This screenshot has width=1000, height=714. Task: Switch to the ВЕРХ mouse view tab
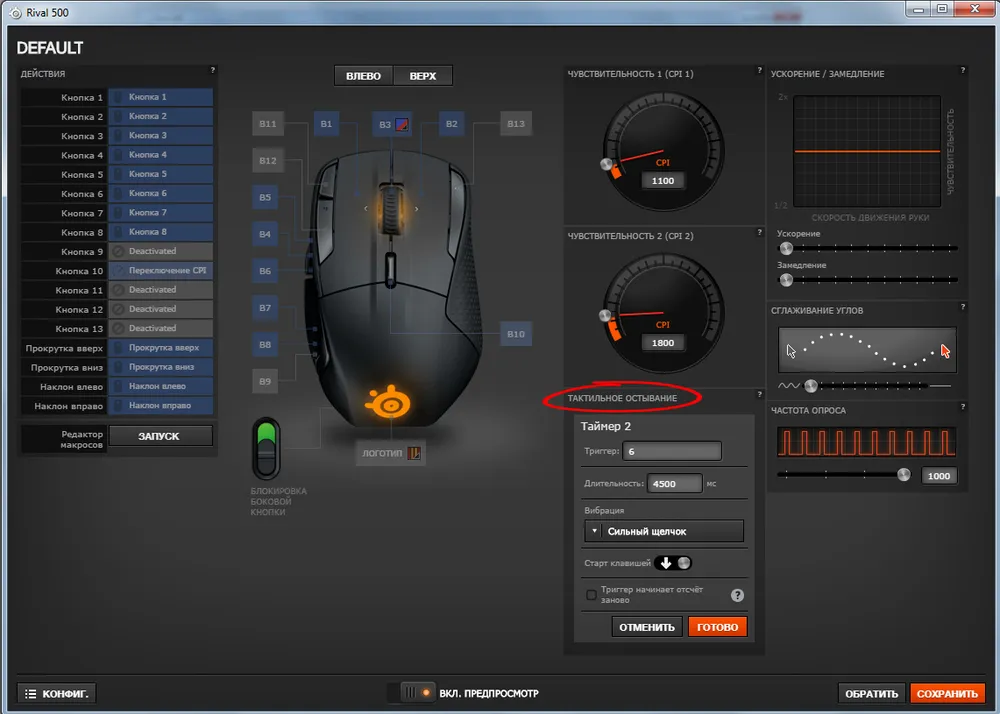pos(423,76)
